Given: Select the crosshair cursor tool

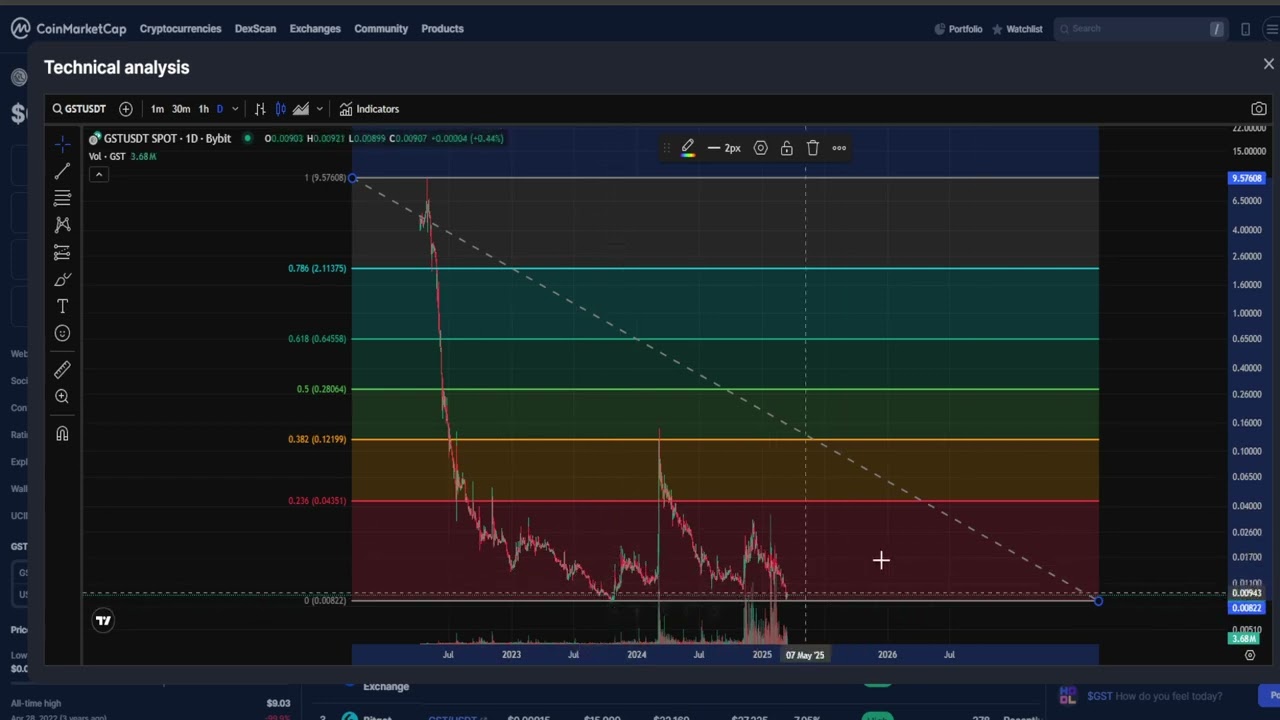Looking at the screenshot, I should (62, 145).
